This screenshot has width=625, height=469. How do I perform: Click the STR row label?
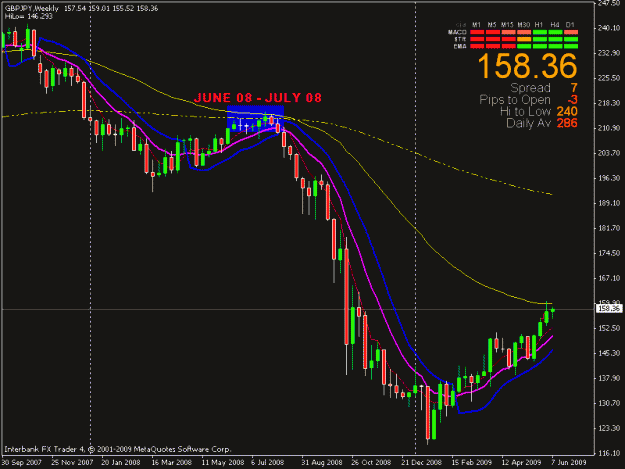point(460,39)
